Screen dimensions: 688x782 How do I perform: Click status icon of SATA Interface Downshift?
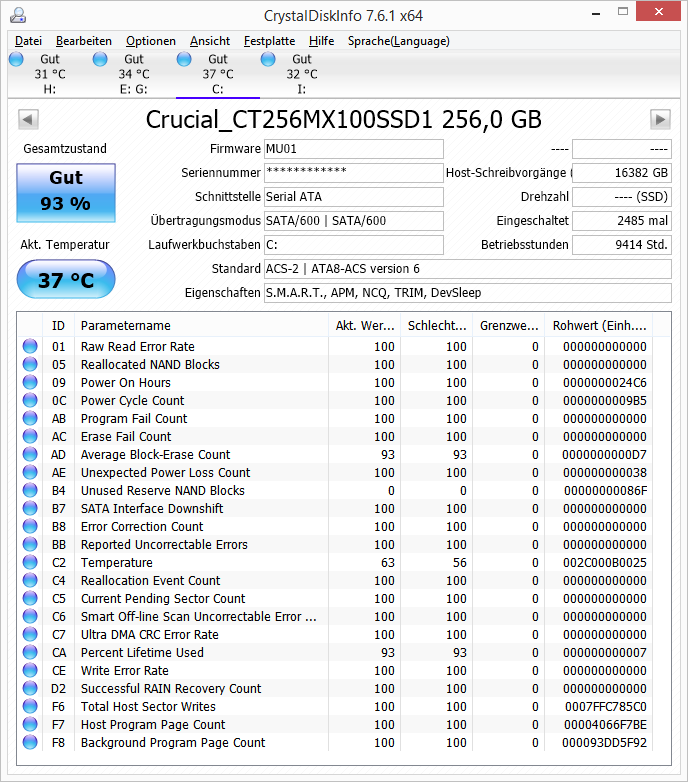[30, 508]
